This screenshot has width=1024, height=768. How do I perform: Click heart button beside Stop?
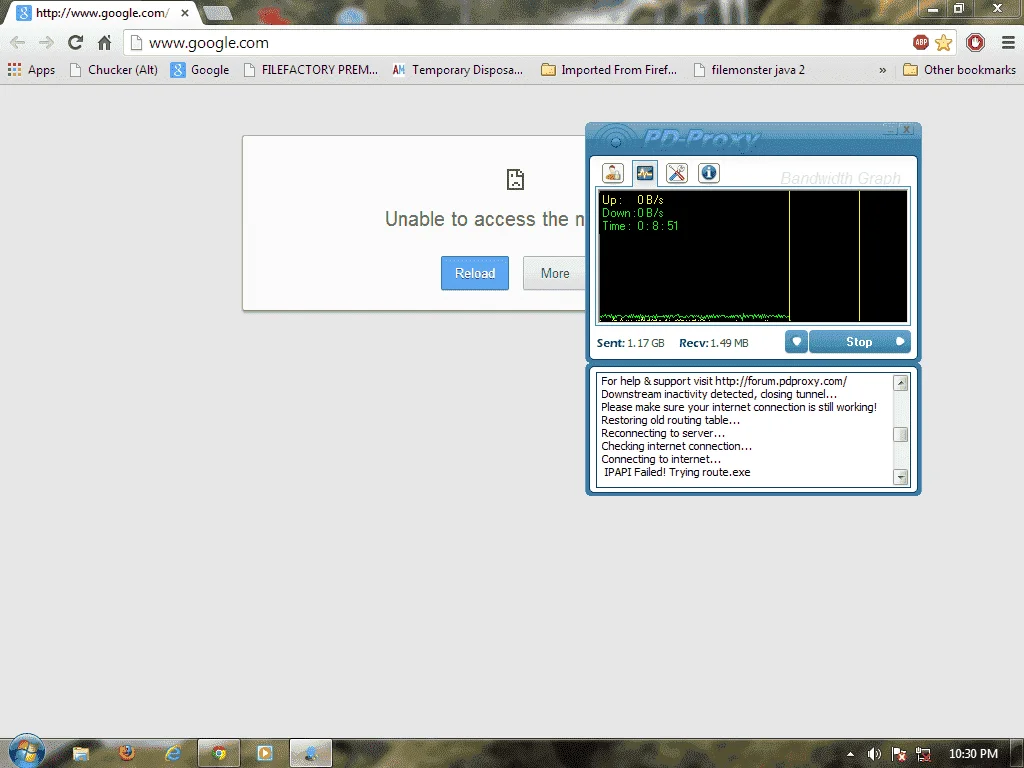796,342
